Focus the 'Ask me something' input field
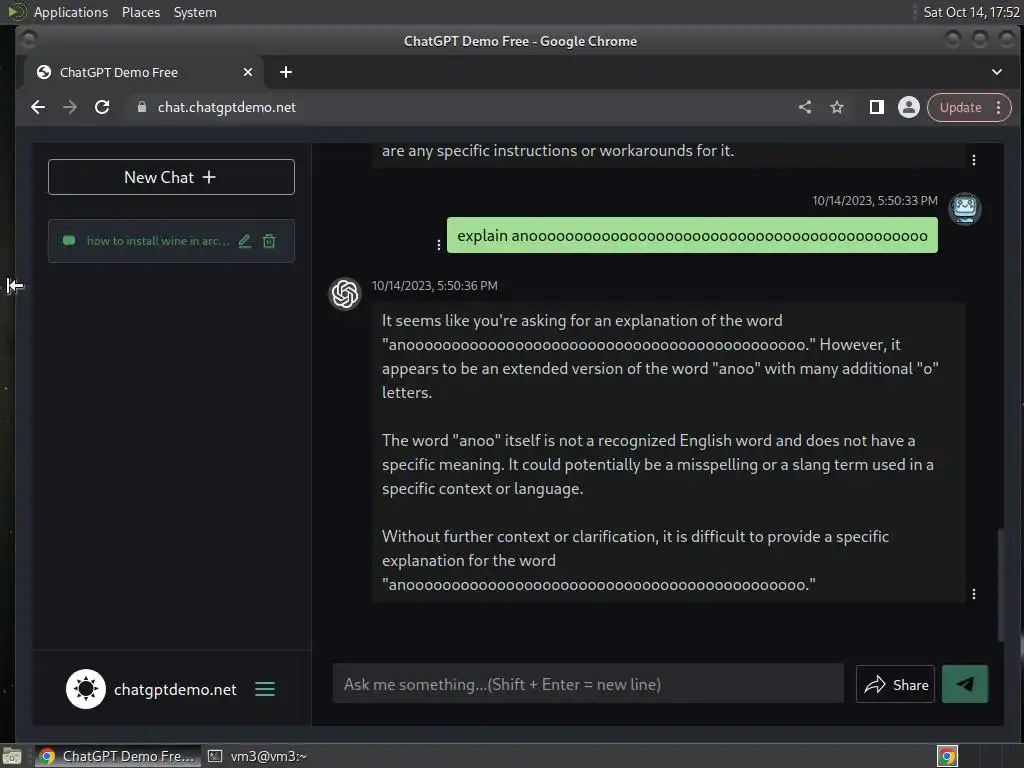This screenshot has width=1024, height=768. pyautogui.click(x=588, y=684)
